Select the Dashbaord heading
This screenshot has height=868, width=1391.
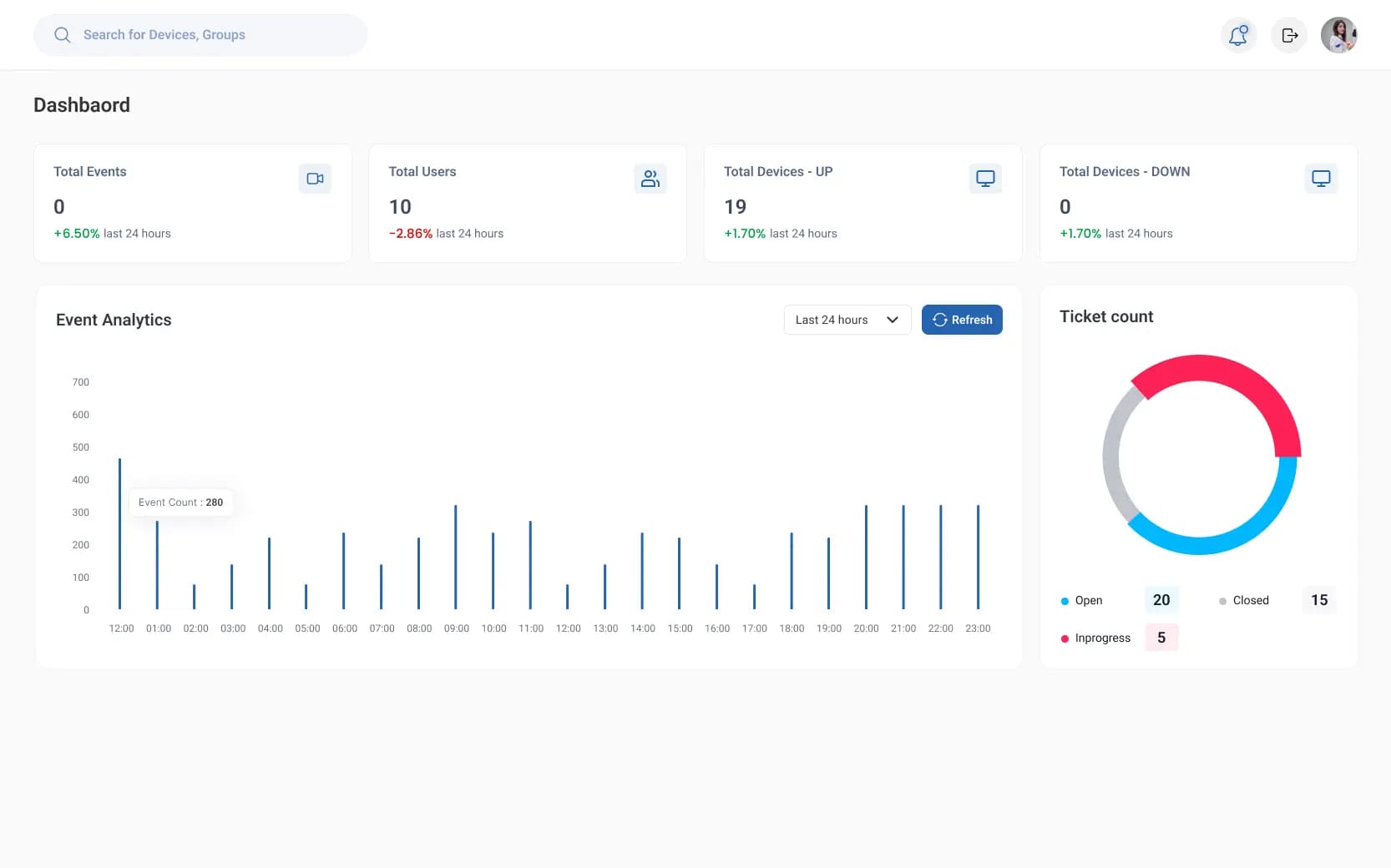[x=81, y=104]
